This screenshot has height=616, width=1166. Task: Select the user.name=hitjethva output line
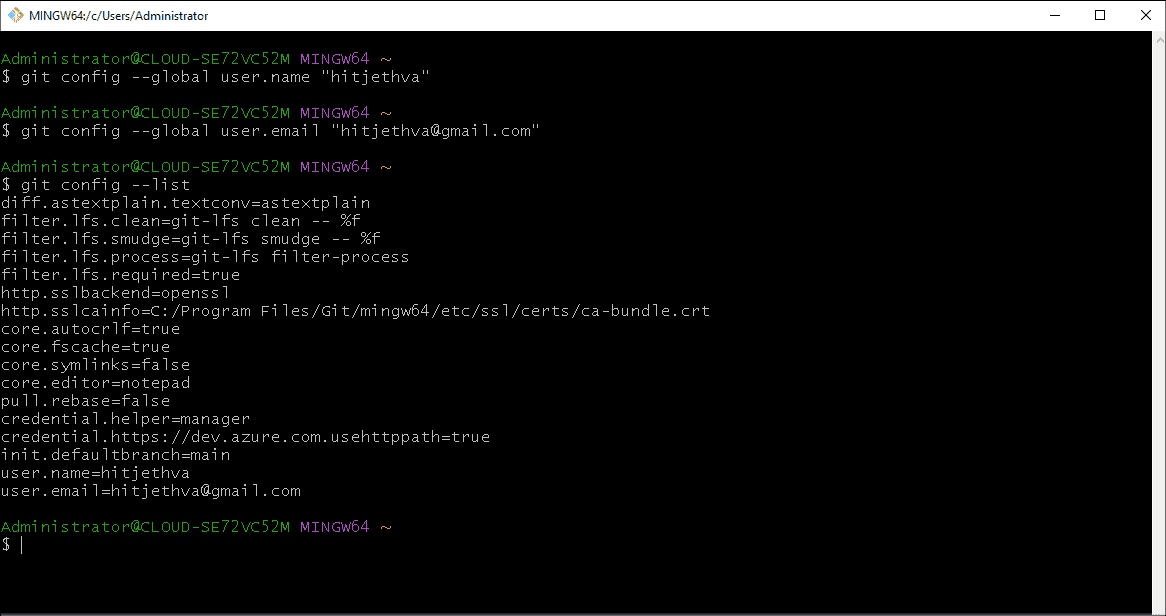(95, 472)
